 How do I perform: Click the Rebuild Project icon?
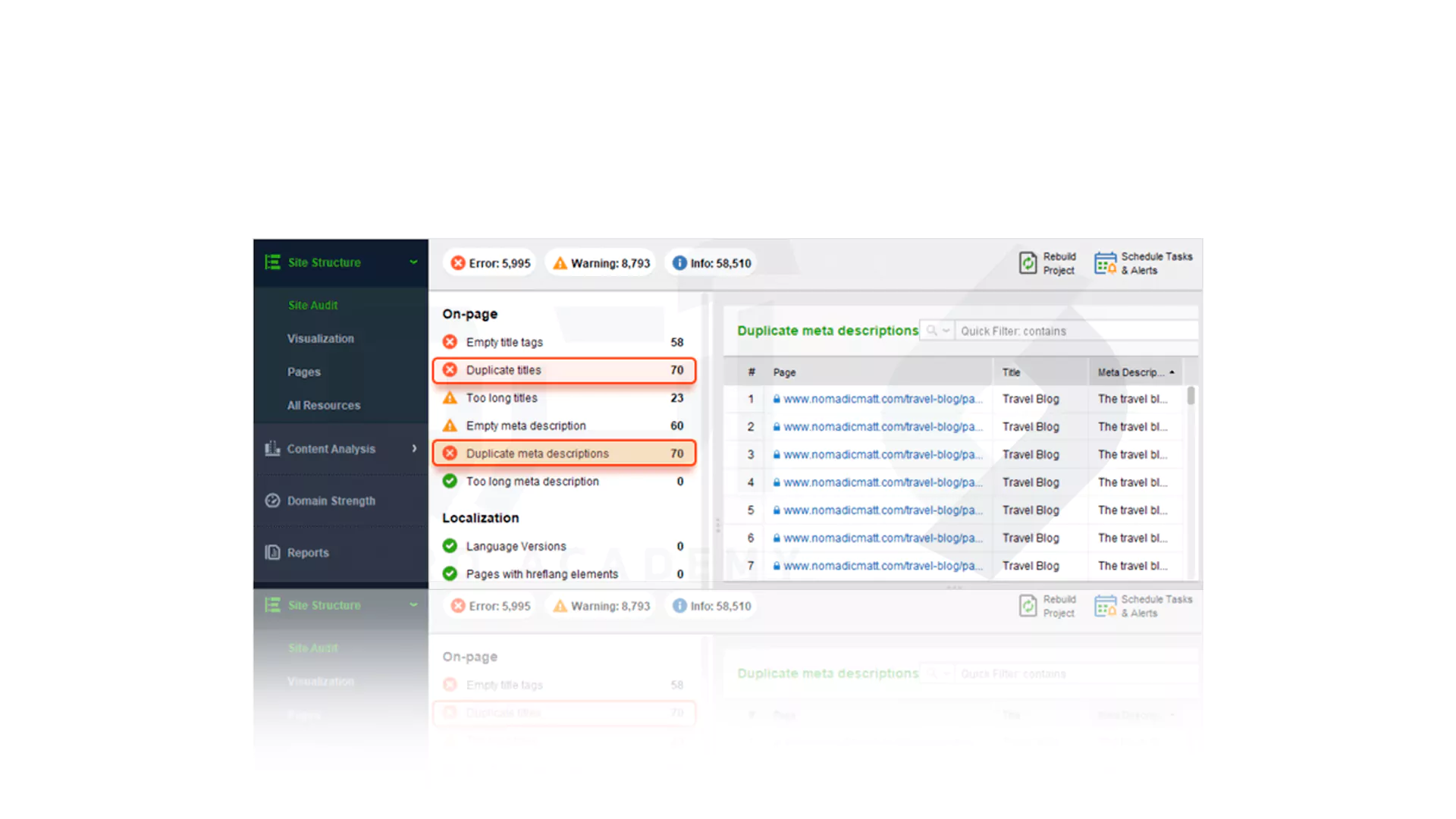[x=1028, y=263]
